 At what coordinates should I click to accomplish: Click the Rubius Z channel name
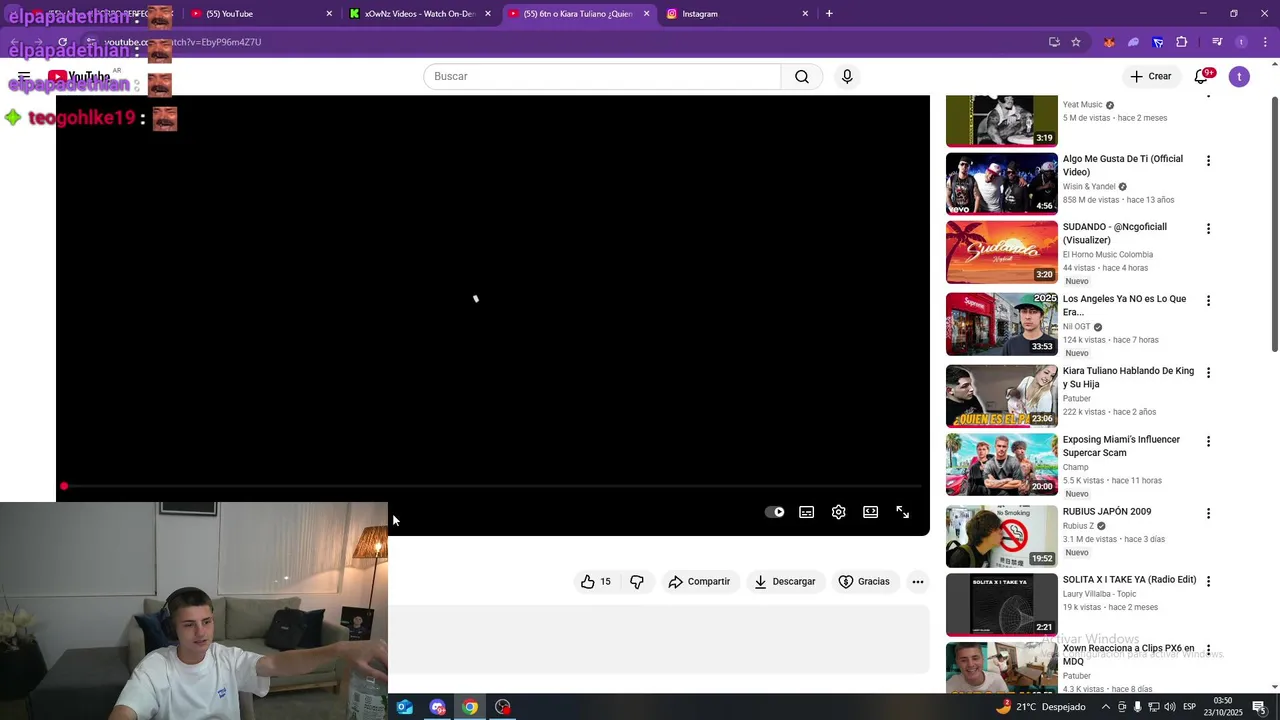tap(1078, 526)
